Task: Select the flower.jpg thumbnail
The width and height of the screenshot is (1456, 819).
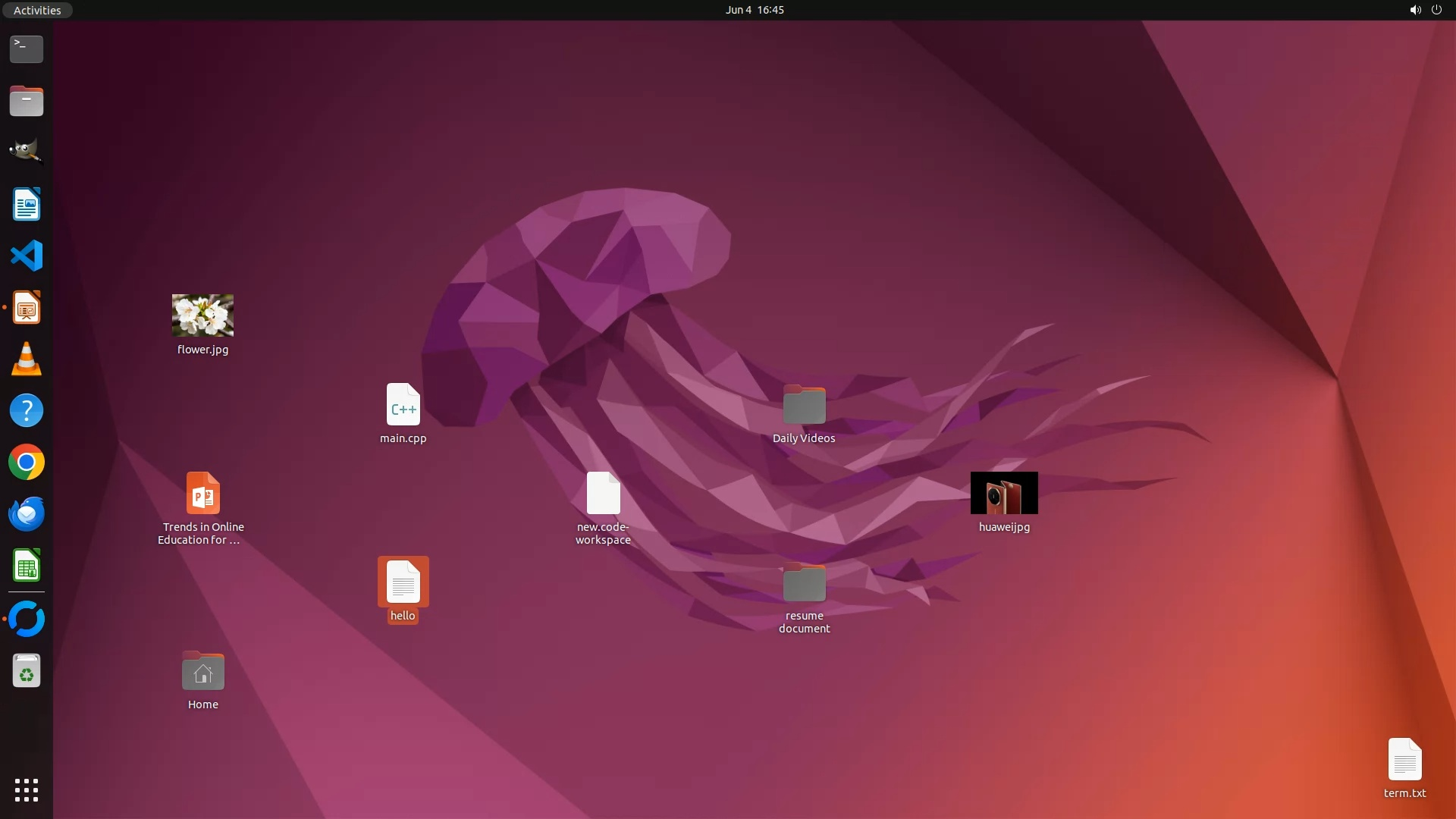Action: (x=202, y=315)
